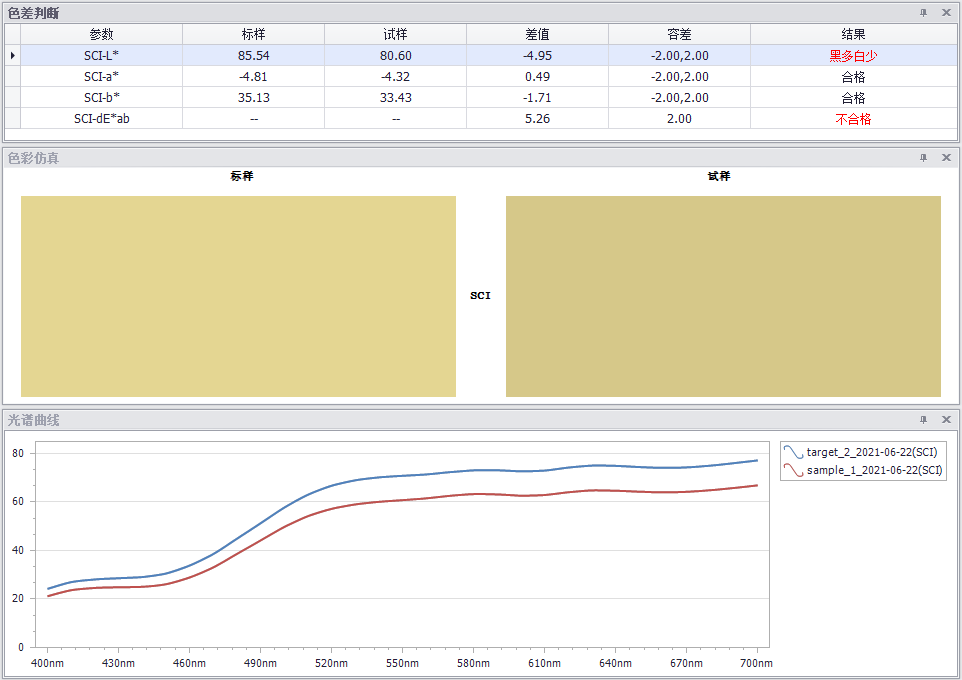Image resolution: width=962 pixels, height=680 pixels.
Task: Click the SCI-dE*ab row header cell
Action: coord(12,118)
